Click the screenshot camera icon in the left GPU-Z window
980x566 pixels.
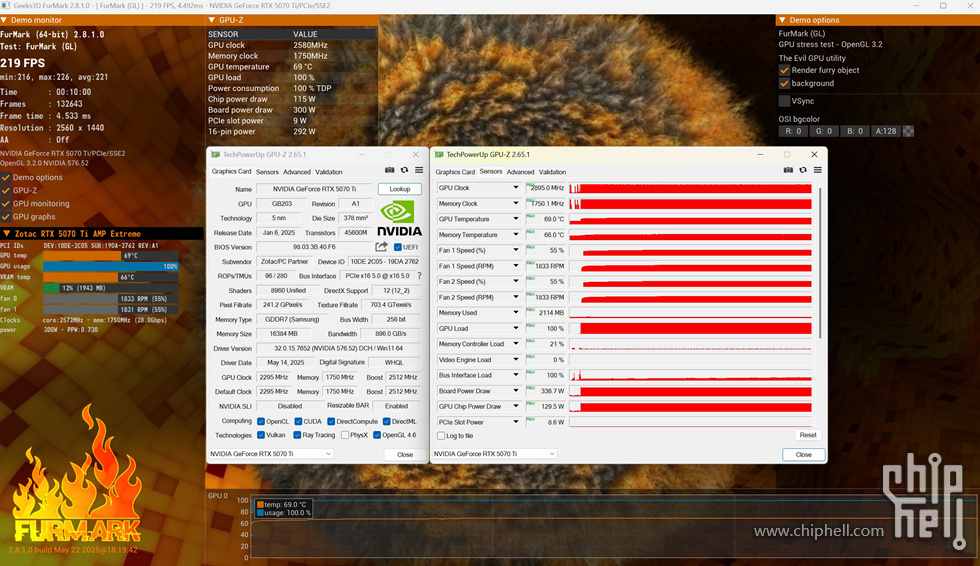(x=389, y=170)
